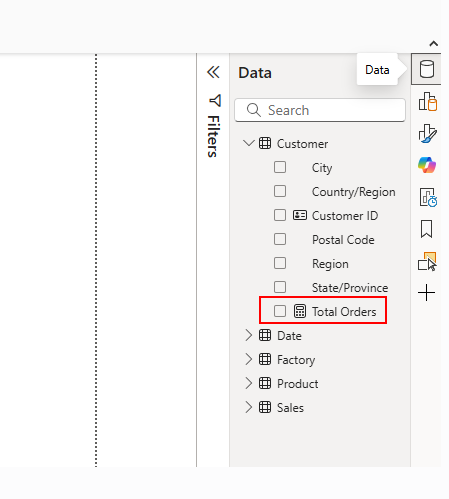
Task: Click the search magnifier icon
Action: (254, 110)
